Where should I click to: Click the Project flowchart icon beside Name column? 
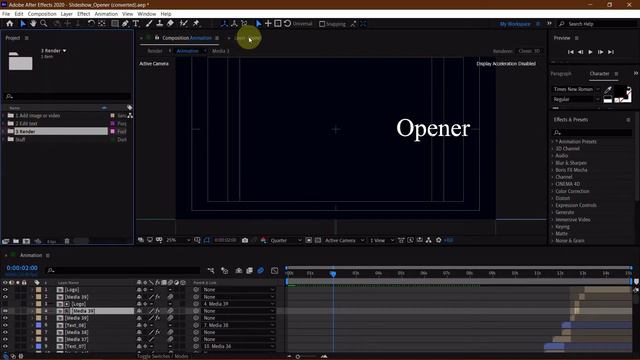tap(130, 116)
